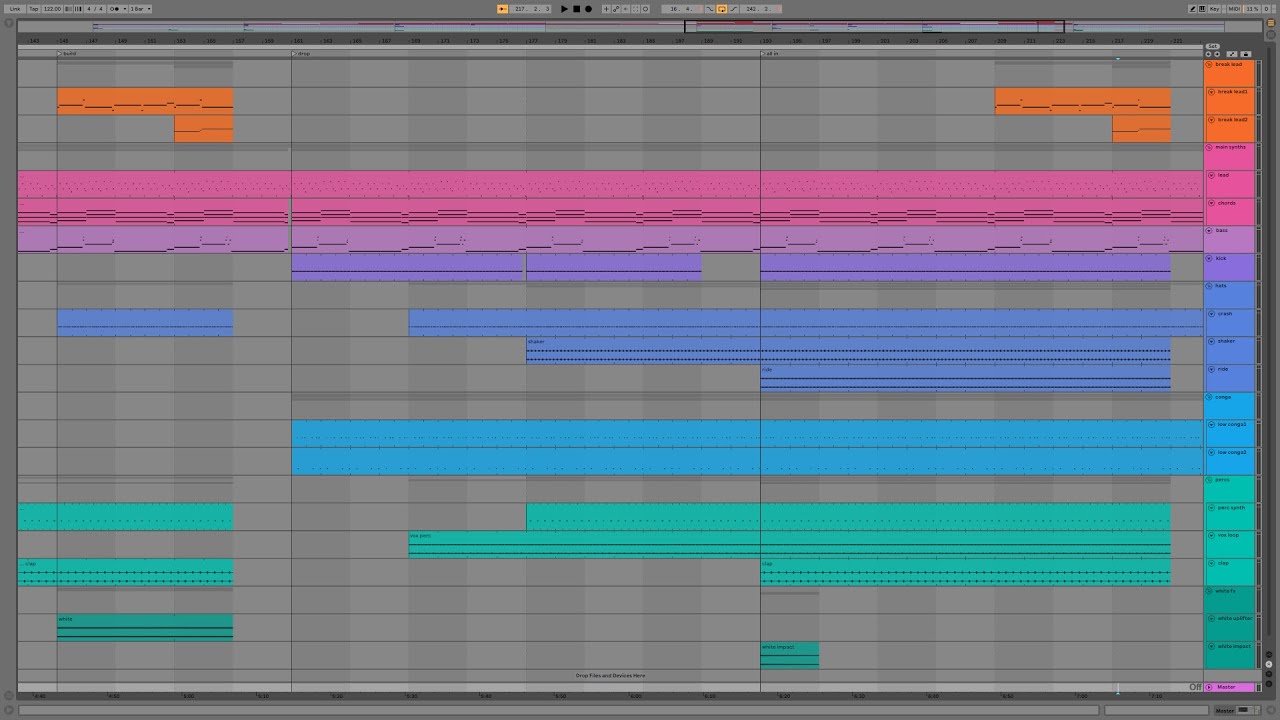Unfold the break lead1 track

coord(1211,92)
